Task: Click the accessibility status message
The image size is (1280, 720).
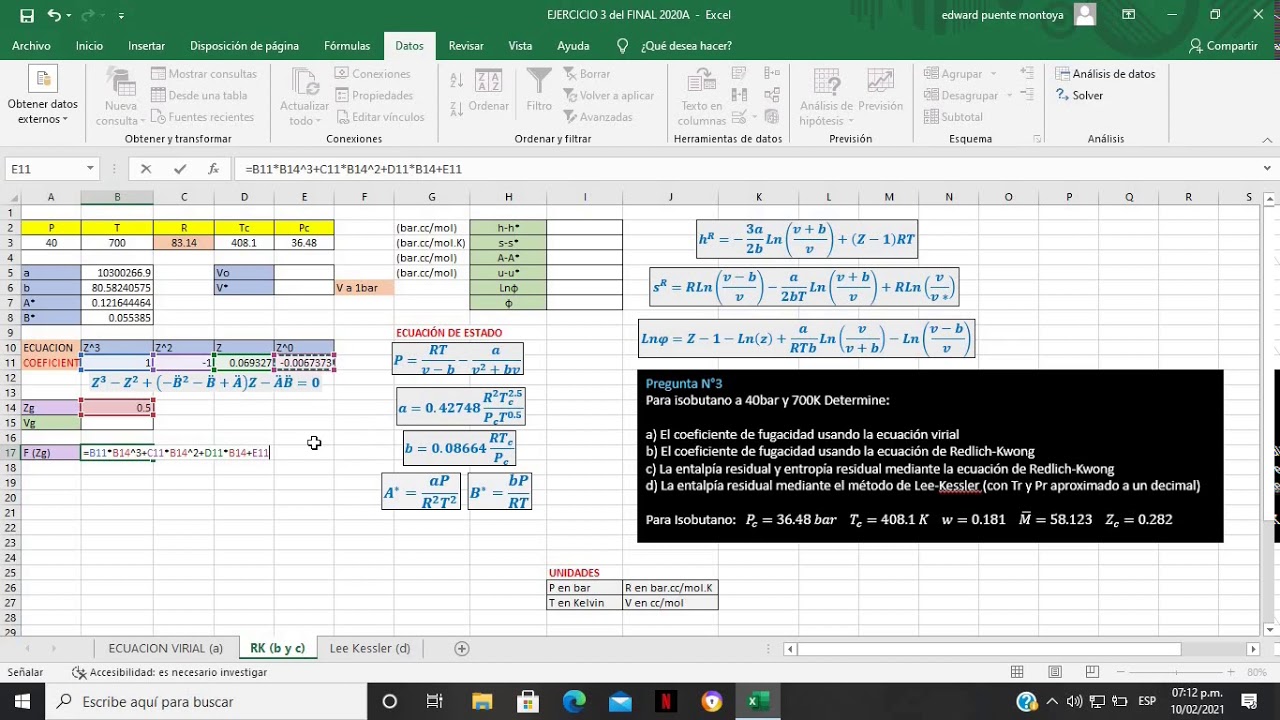Action: click(x=170, y=672)
